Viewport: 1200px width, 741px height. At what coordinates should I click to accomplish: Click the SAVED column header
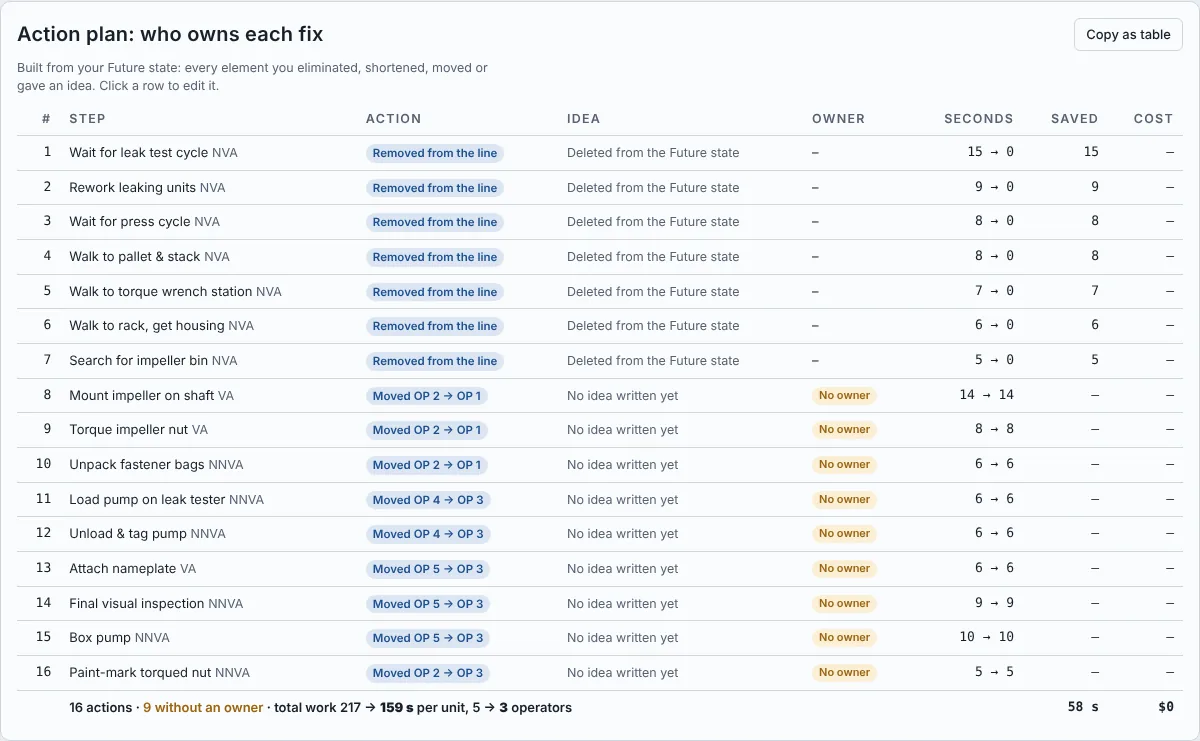[x=1075, y=119]
